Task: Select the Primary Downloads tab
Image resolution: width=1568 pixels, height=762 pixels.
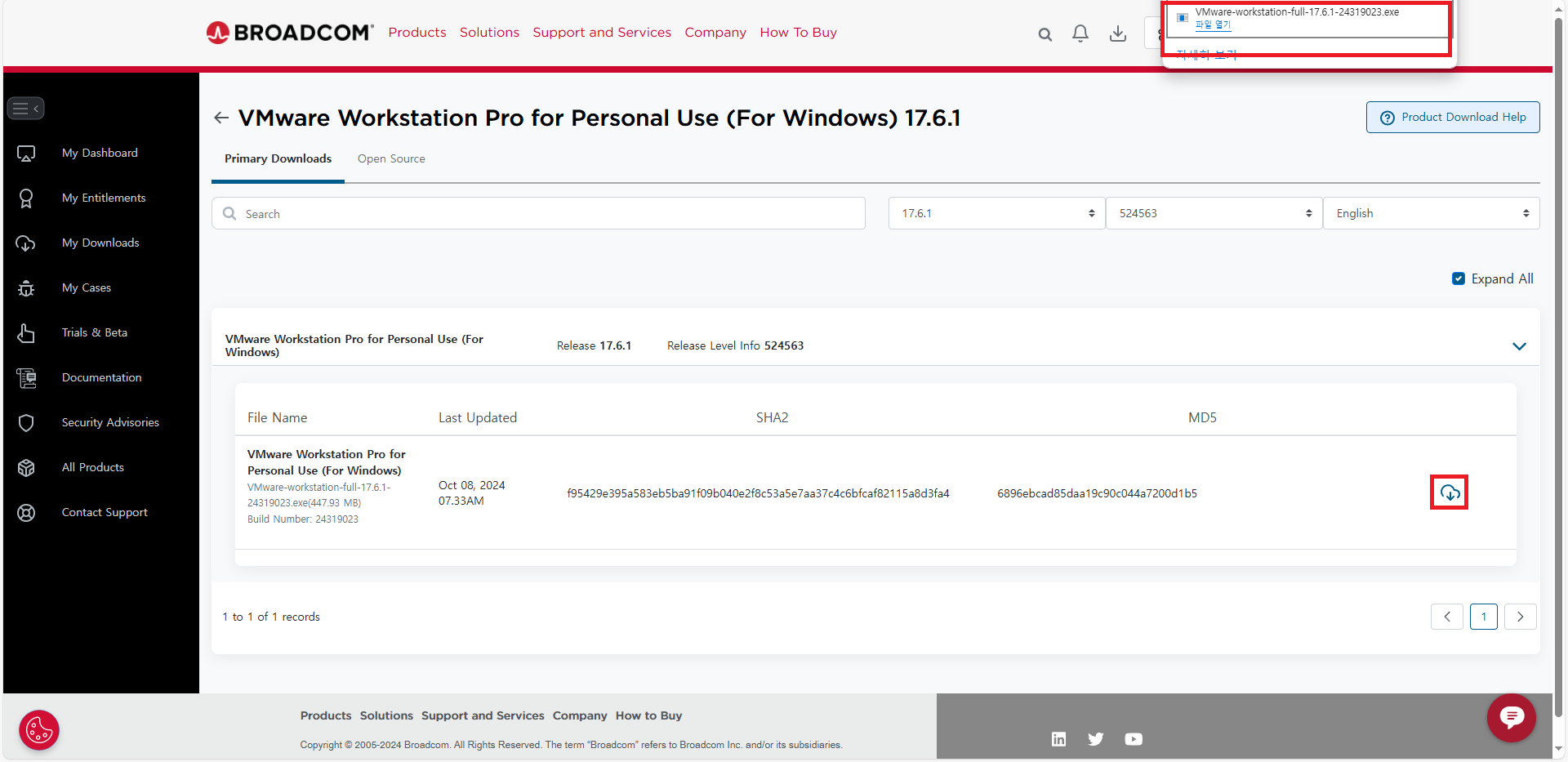Action: 278,158
